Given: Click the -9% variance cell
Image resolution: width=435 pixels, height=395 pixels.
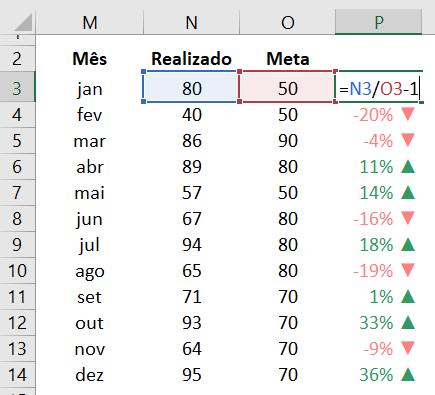Looking at the screenshot, I should (379, 349).
